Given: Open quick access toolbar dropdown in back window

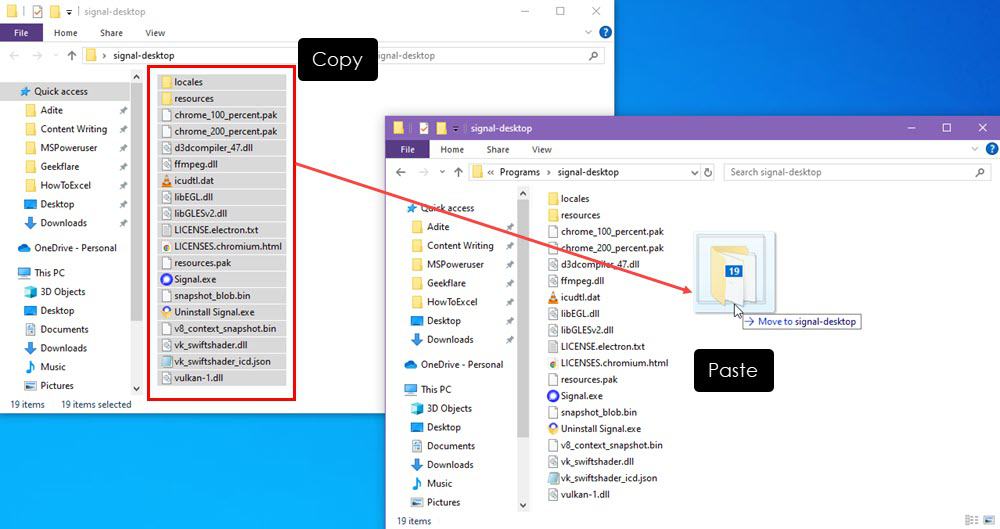Looking at the screenshot, I should (x=69, y=12).
